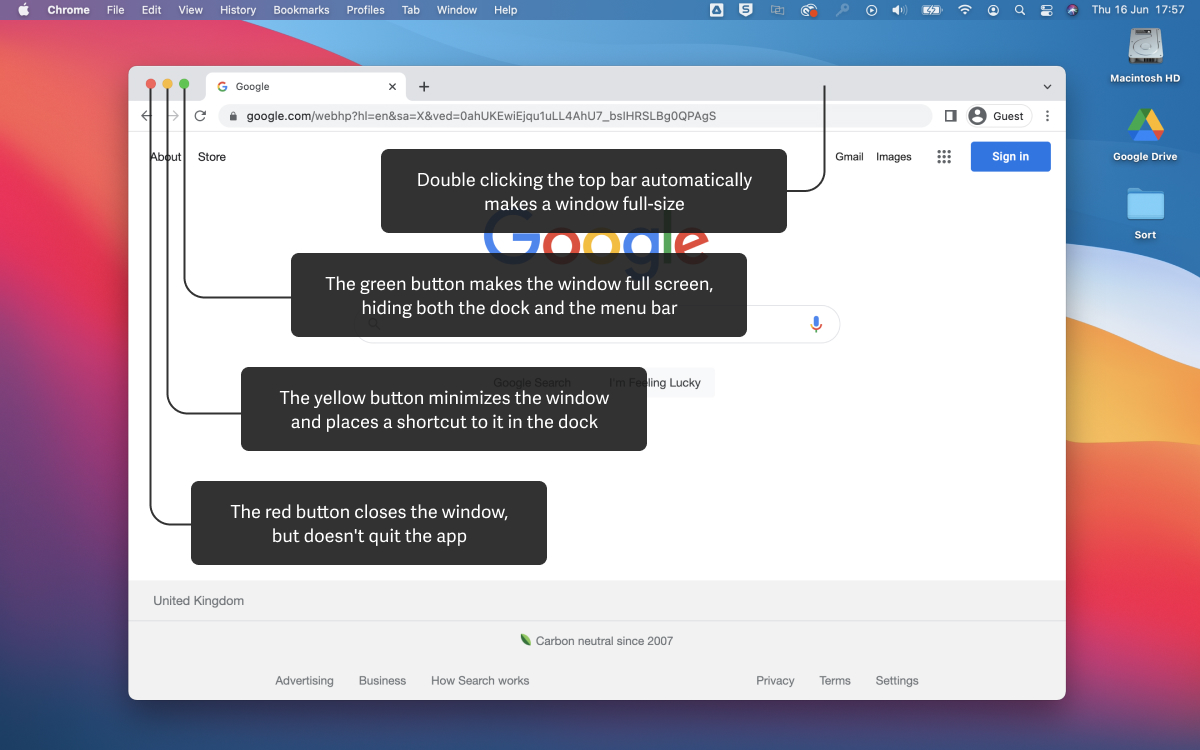Open the Now Playing menu bar icon
Viewport: 1200px width, 750px height.
(x=871, y=10)
